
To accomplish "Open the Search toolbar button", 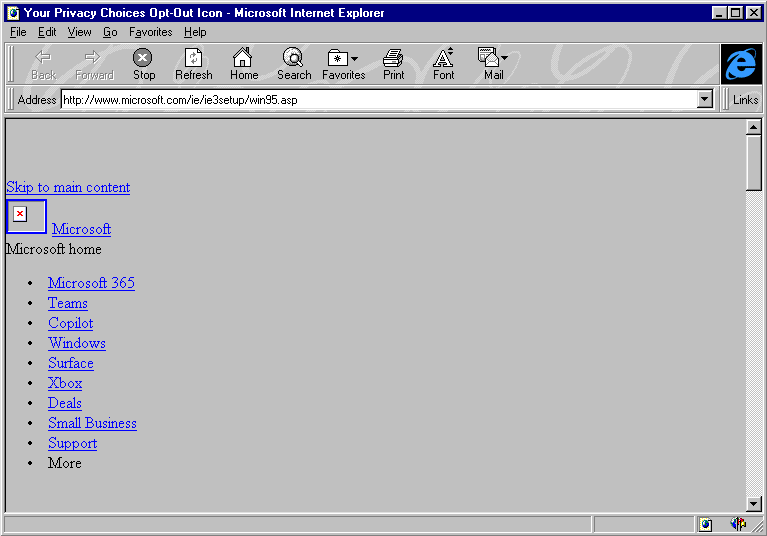I will 294,65.
